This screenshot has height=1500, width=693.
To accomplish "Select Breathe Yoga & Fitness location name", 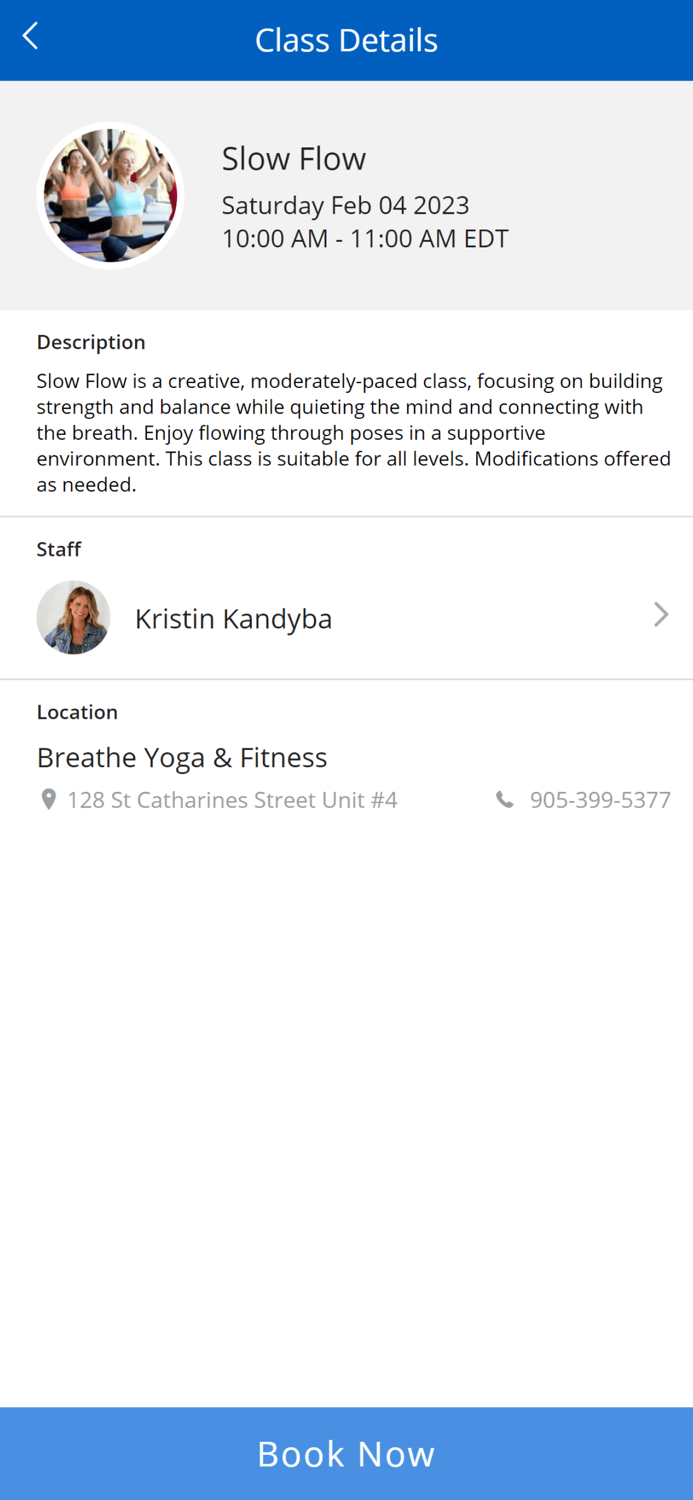I will pyautogui.click(x=182, y=757).
